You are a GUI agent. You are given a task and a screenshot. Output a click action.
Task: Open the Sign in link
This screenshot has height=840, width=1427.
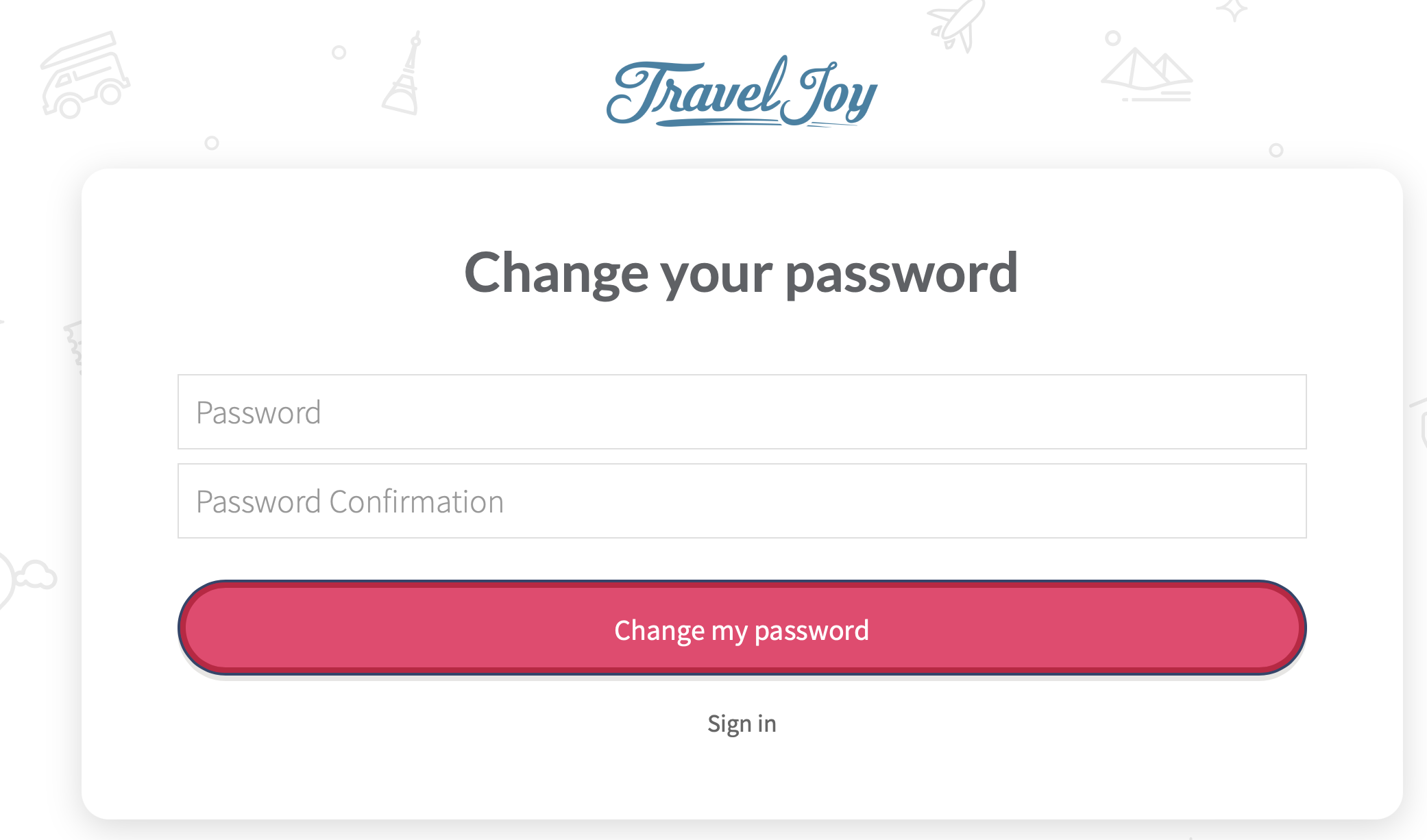point(742,724)
